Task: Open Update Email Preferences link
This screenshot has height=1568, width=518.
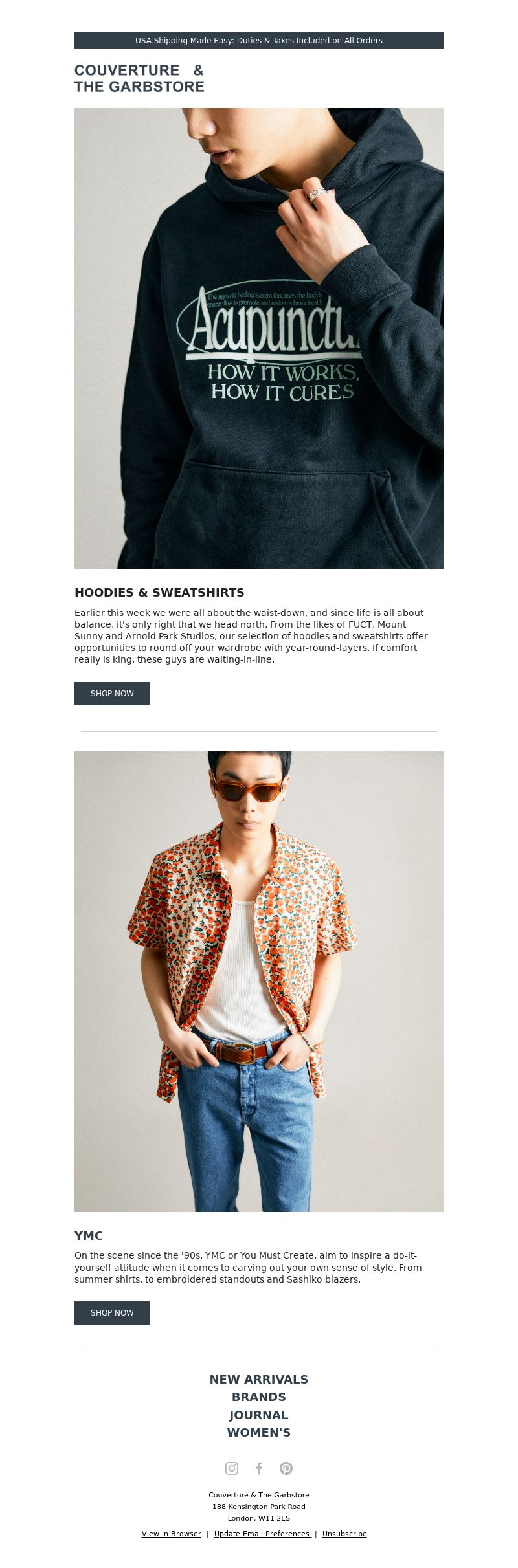Action: (x=262, y=1534)
